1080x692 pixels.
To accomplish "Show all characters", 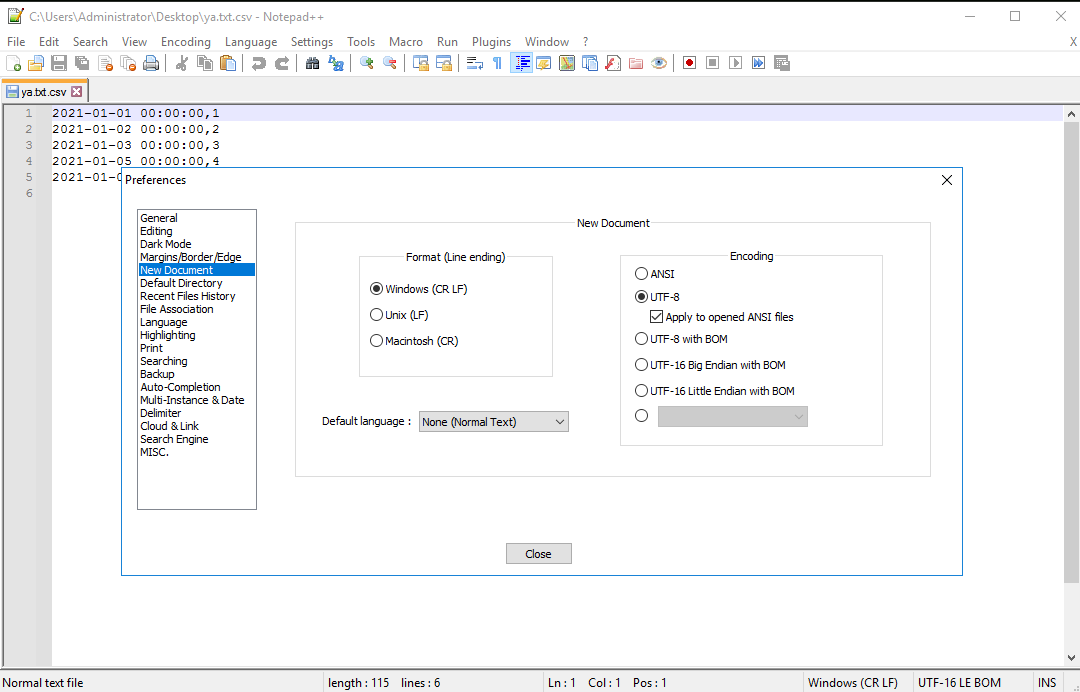I will coord(497,62).
